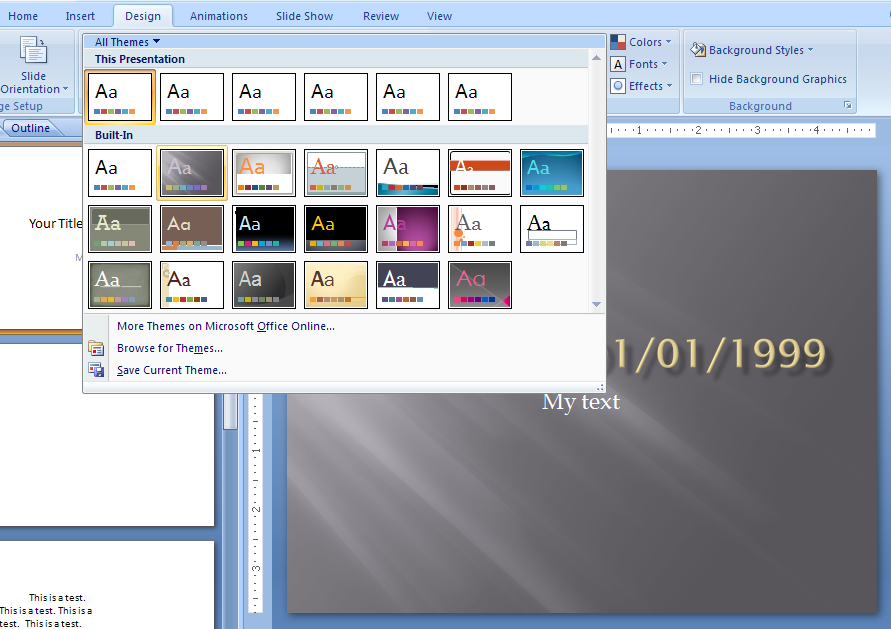This screenshot has height=629, width=891.
Task: Apply navy blue header theme in last row
Action: pyautogui.click(x=408, y=285)
